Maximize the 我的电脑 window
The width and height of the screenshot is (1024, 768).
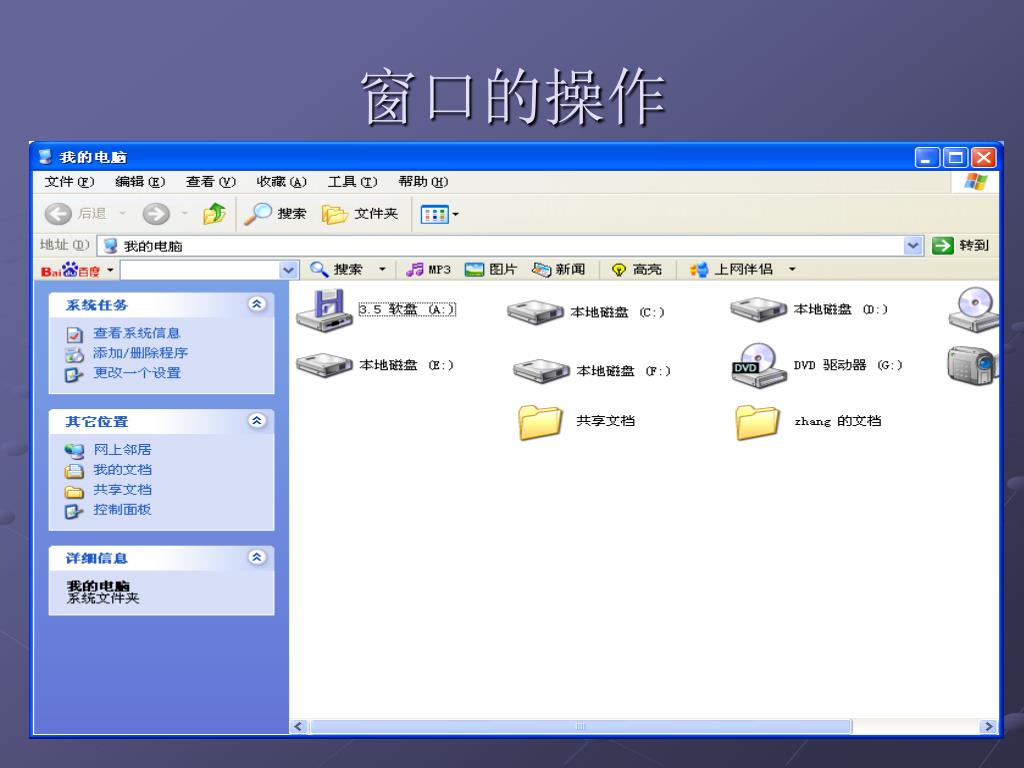click(955, 157)
